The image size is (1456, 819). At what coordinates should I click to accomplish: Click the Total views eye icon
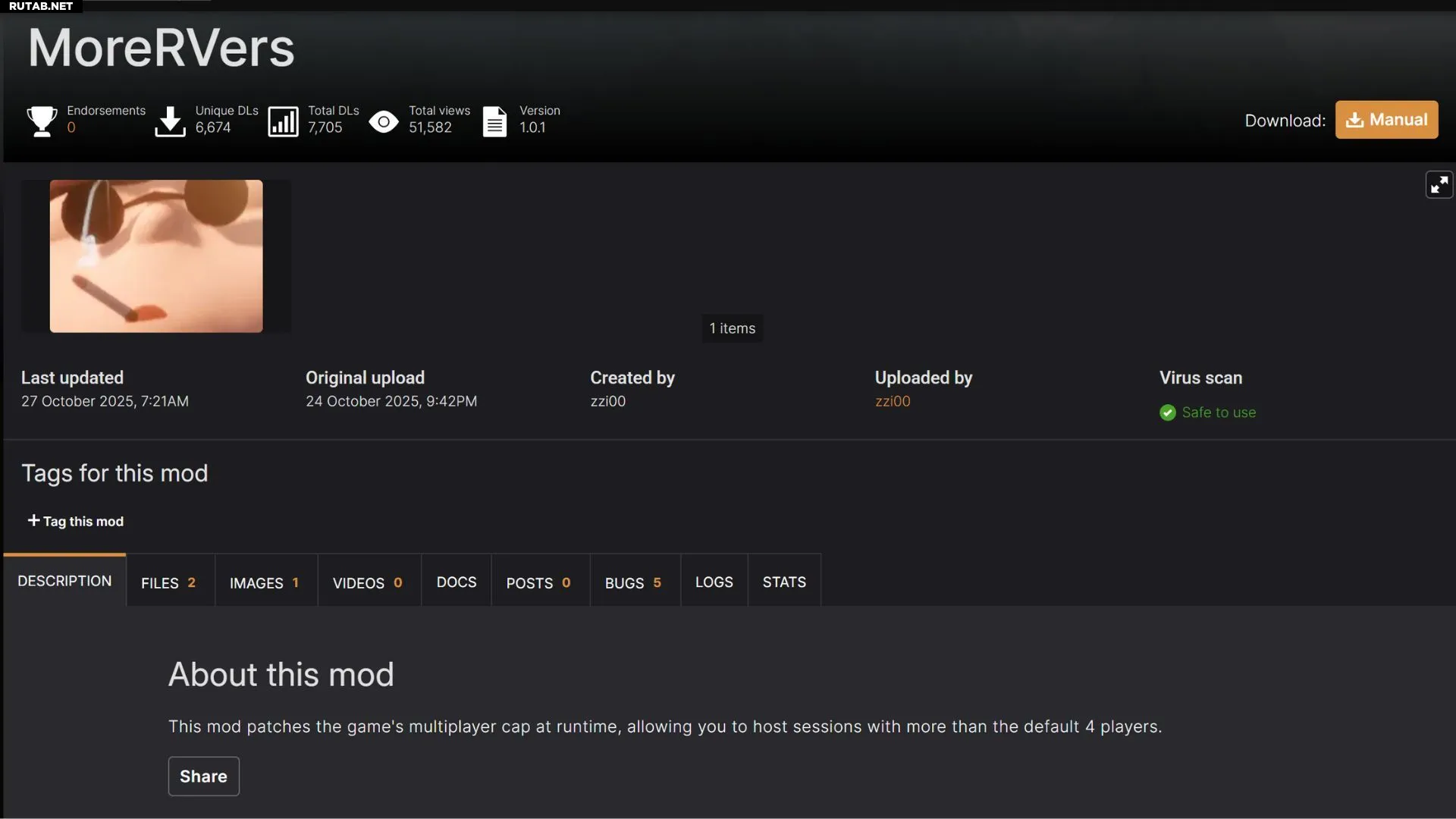click(384, 121)
